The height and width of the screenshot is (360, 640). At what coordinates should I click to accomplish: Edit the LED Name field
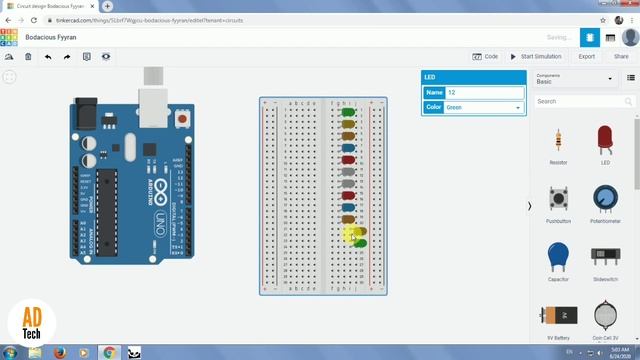[x=484, y=93]
